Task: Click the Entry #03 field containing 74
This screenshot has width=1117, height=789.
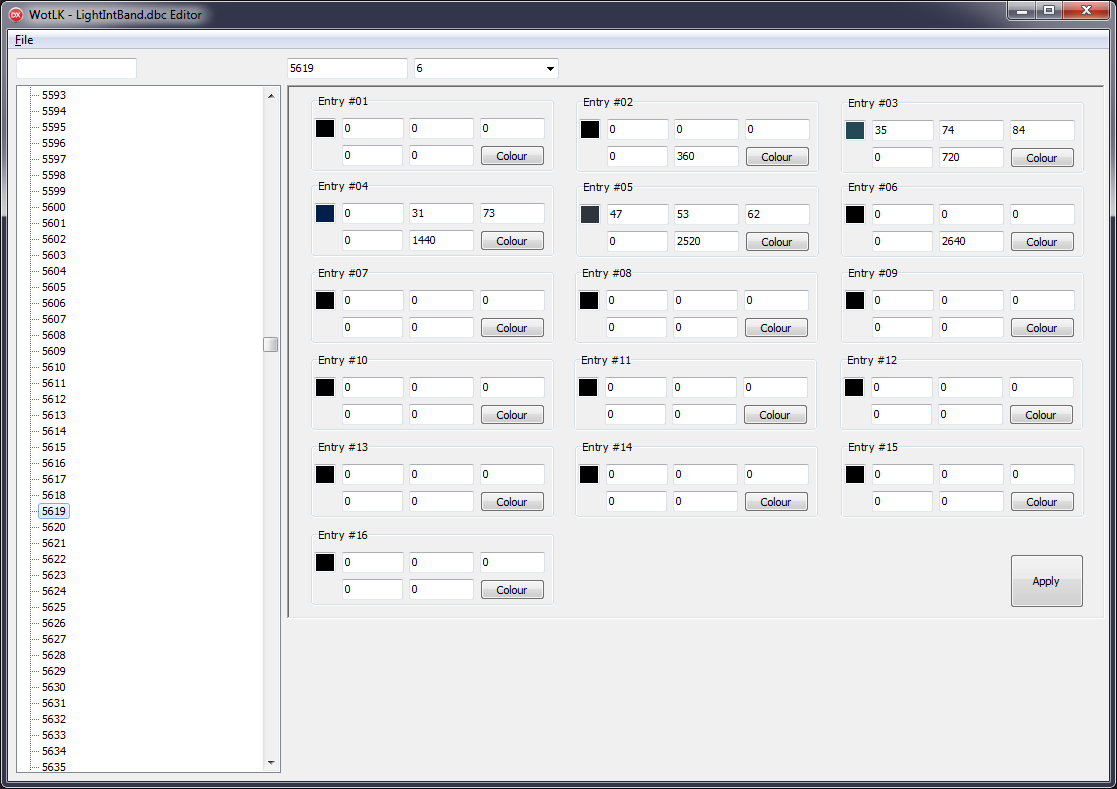Action: pos(970,130)
